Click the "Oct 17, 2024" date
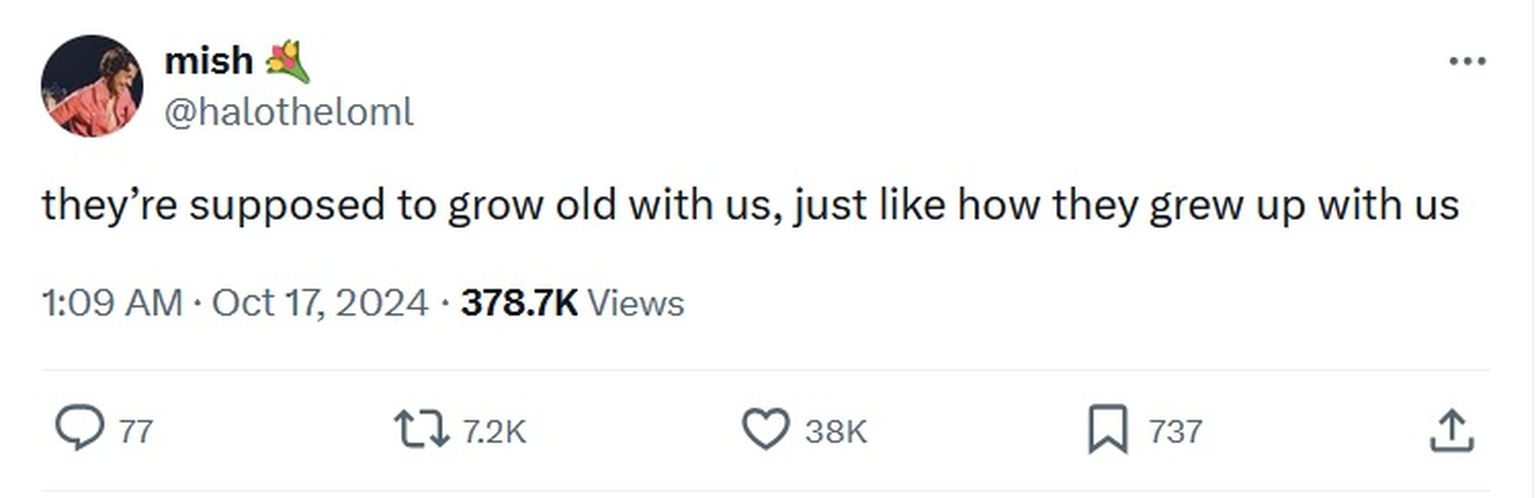Screen dimensions: 1536x498 (x=320, y=302)
